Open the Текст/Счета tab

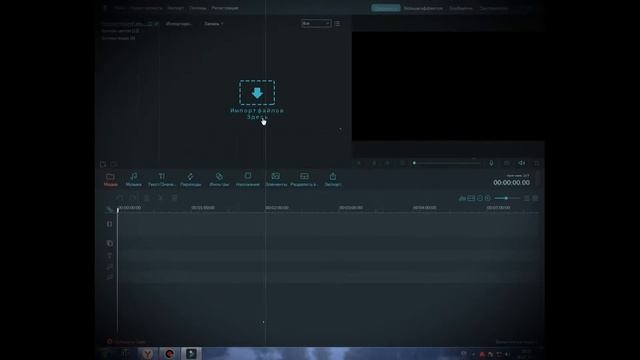[x=162, y=180]
